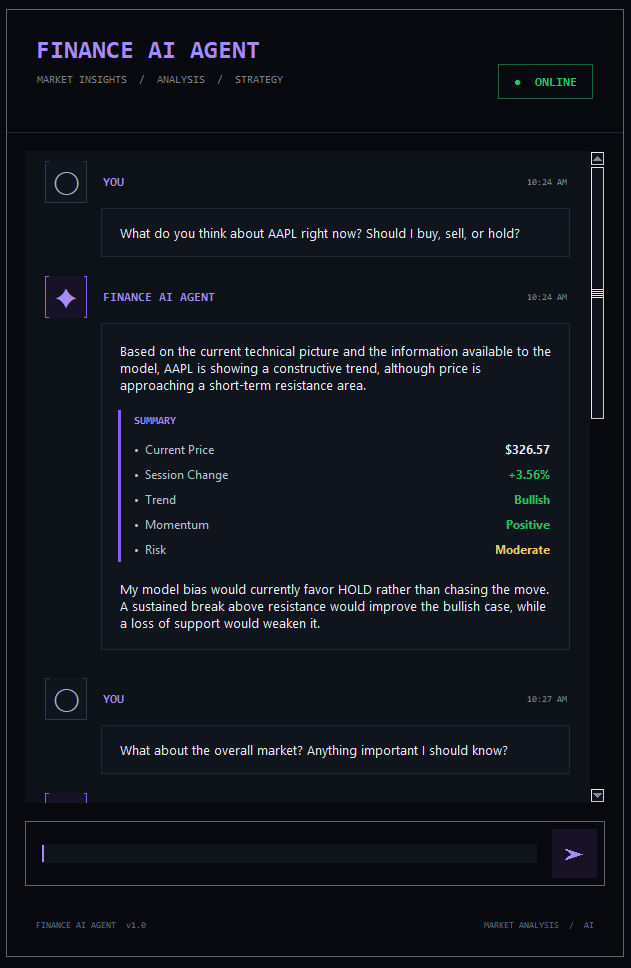Click the scrollbar down arrow
This screenshot has width=631, height=968.
[597, 795]
